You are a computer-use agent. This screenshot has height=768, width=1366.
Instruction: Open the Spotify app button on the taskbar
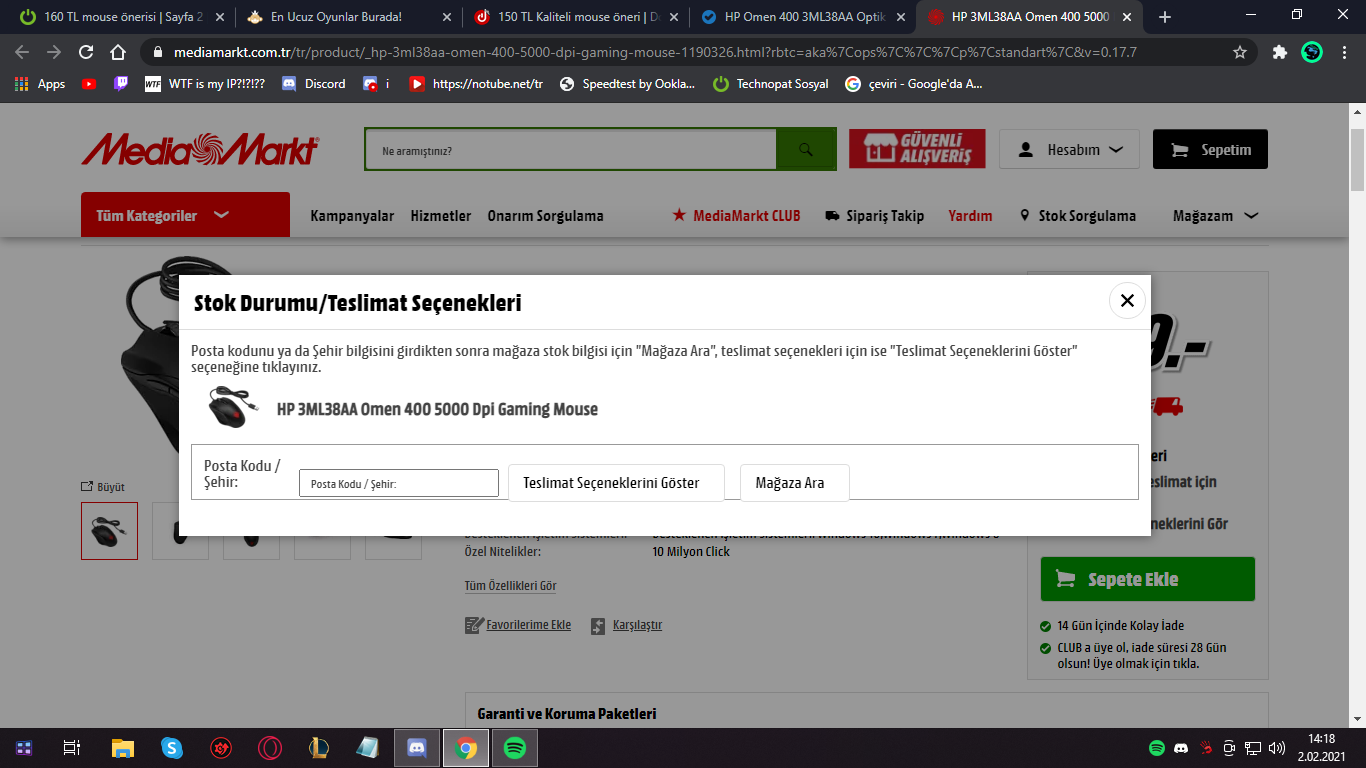pos(514,748)
